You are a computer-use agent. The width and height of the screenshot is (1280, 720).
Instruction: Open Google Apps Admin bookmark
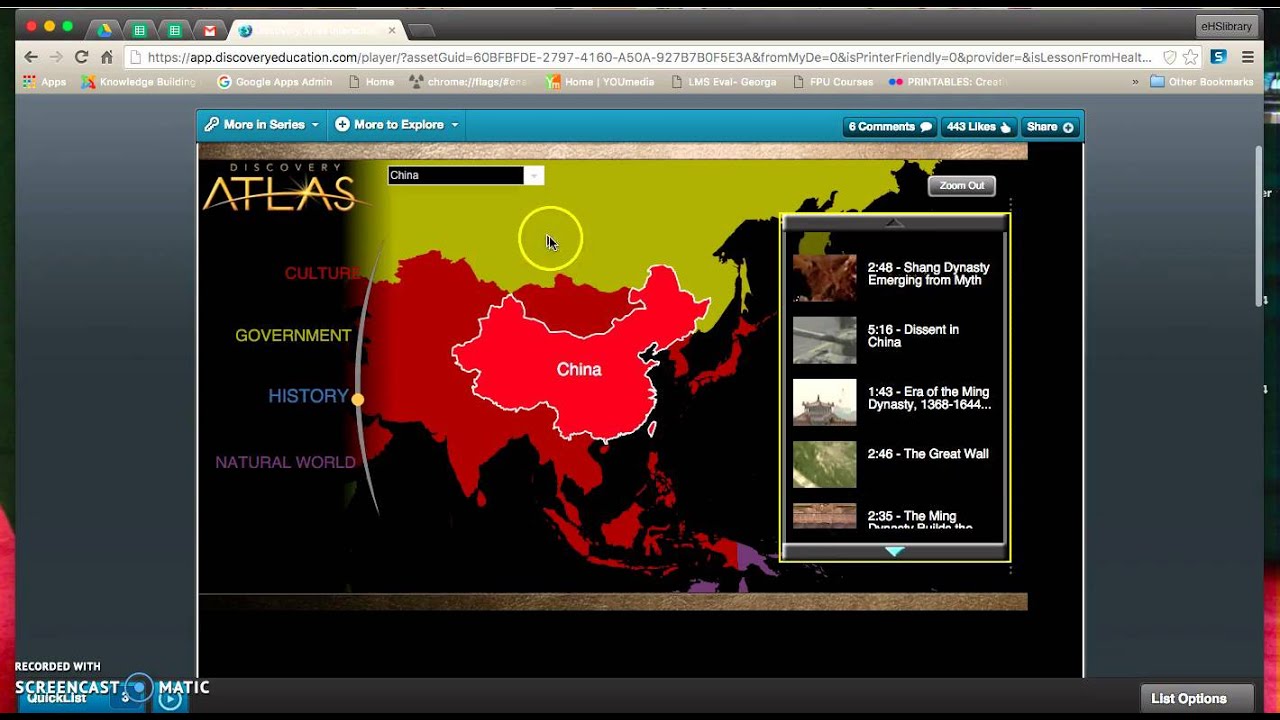[x=274, y=82]
